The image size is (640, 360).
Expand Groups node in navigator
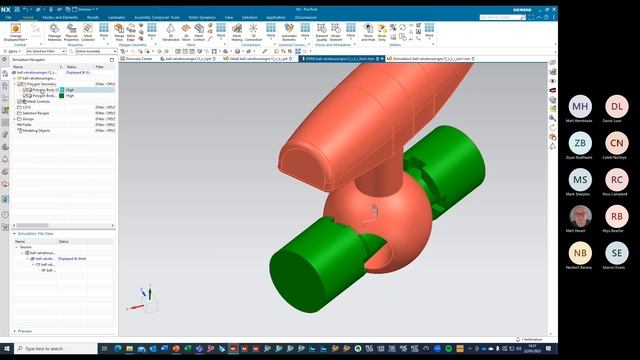pyautogui.click(x=15, y=119)
